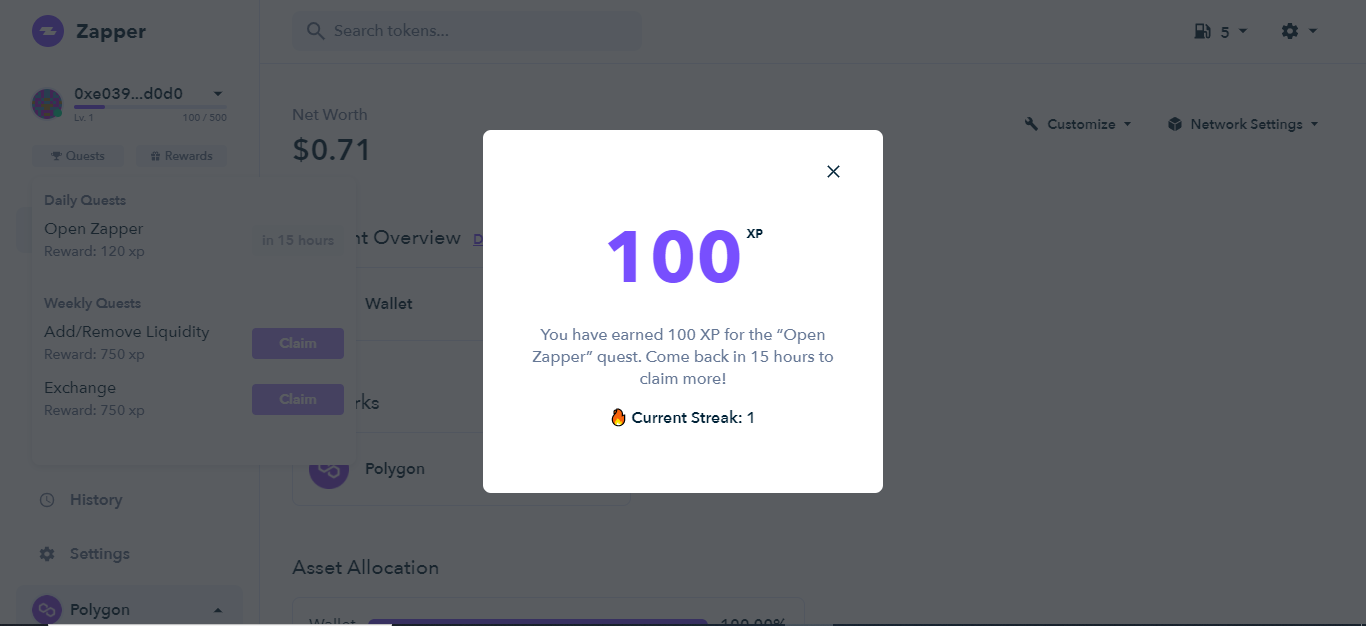Image resolution: width=1366 pixels, height=626 pixels.
Task: Click the Daily Quests heading
Action: pos(85,200)
